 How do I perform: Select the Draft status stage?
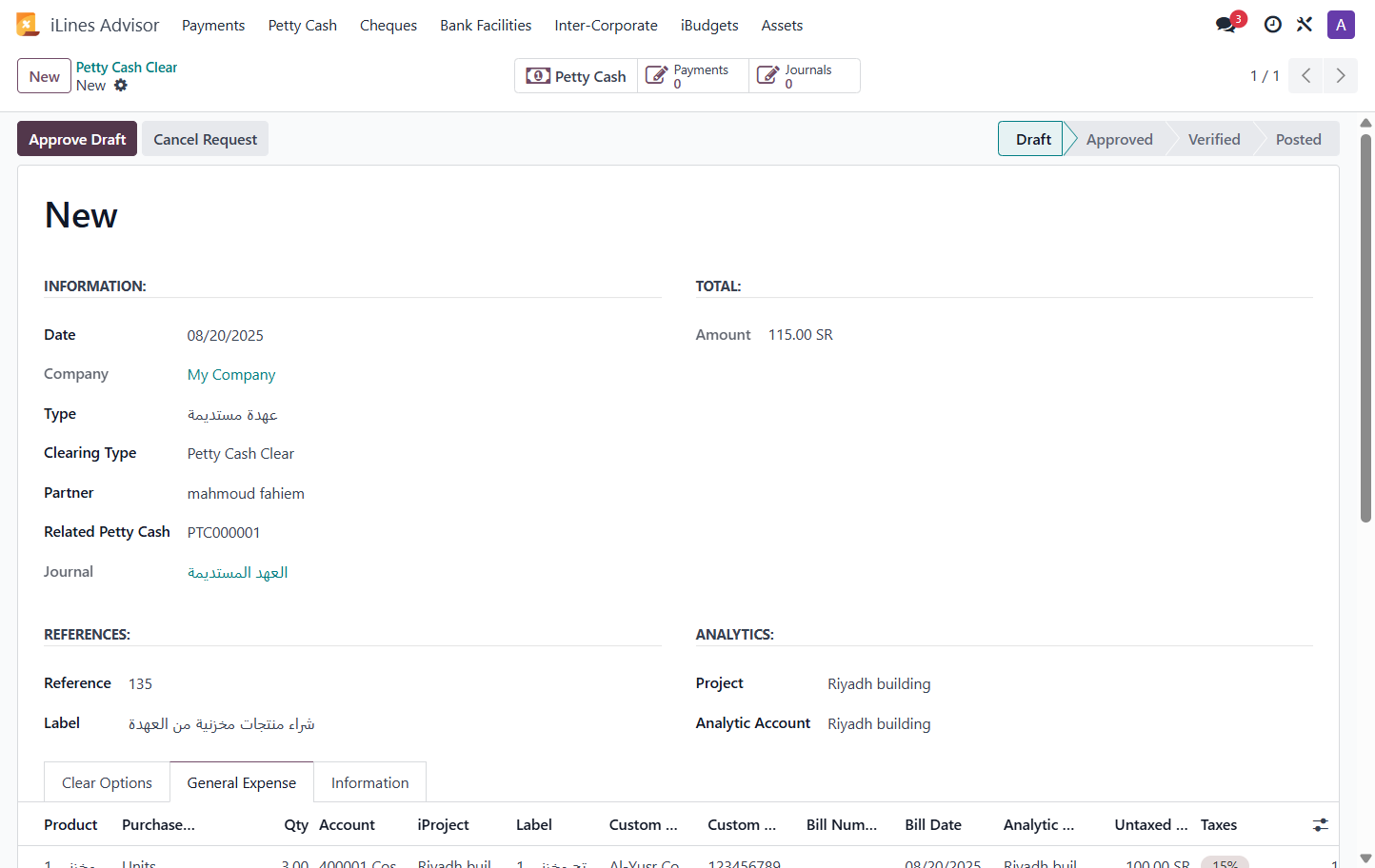1033,139
